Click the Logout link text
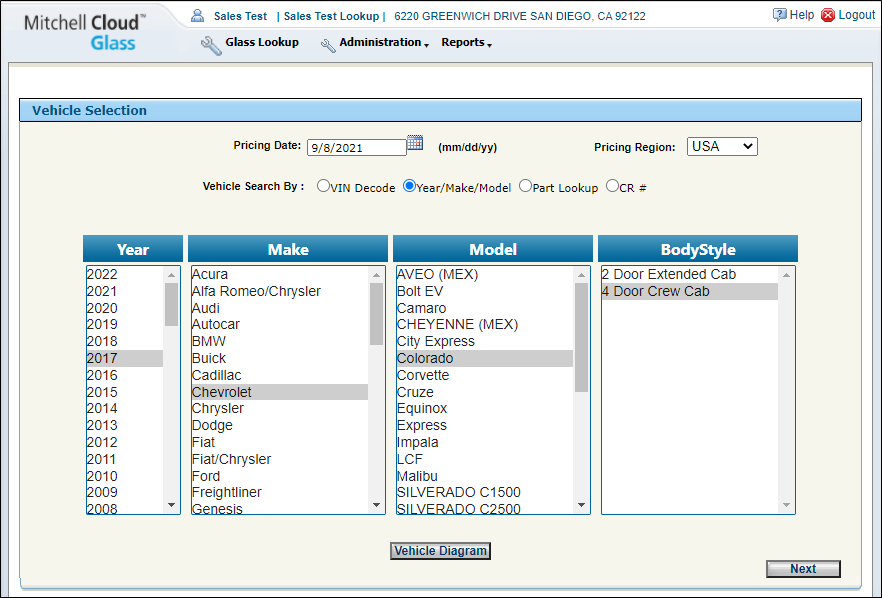 click(x=857, y=15)
